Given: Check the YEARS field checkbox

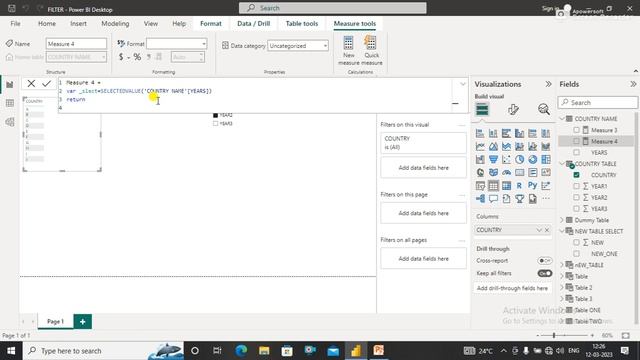Looking at the screenshot, I should [576, 152].
